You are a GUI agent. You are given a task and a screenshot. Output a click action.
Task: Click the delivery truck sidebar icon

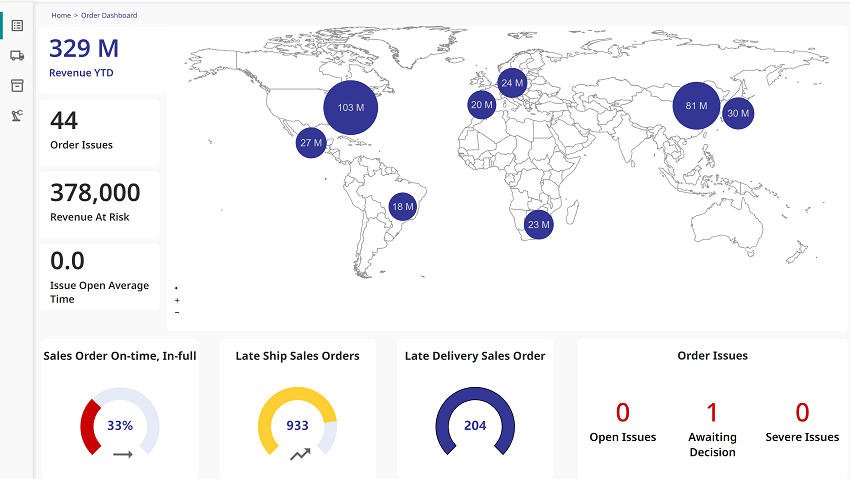tap(17, 56)
